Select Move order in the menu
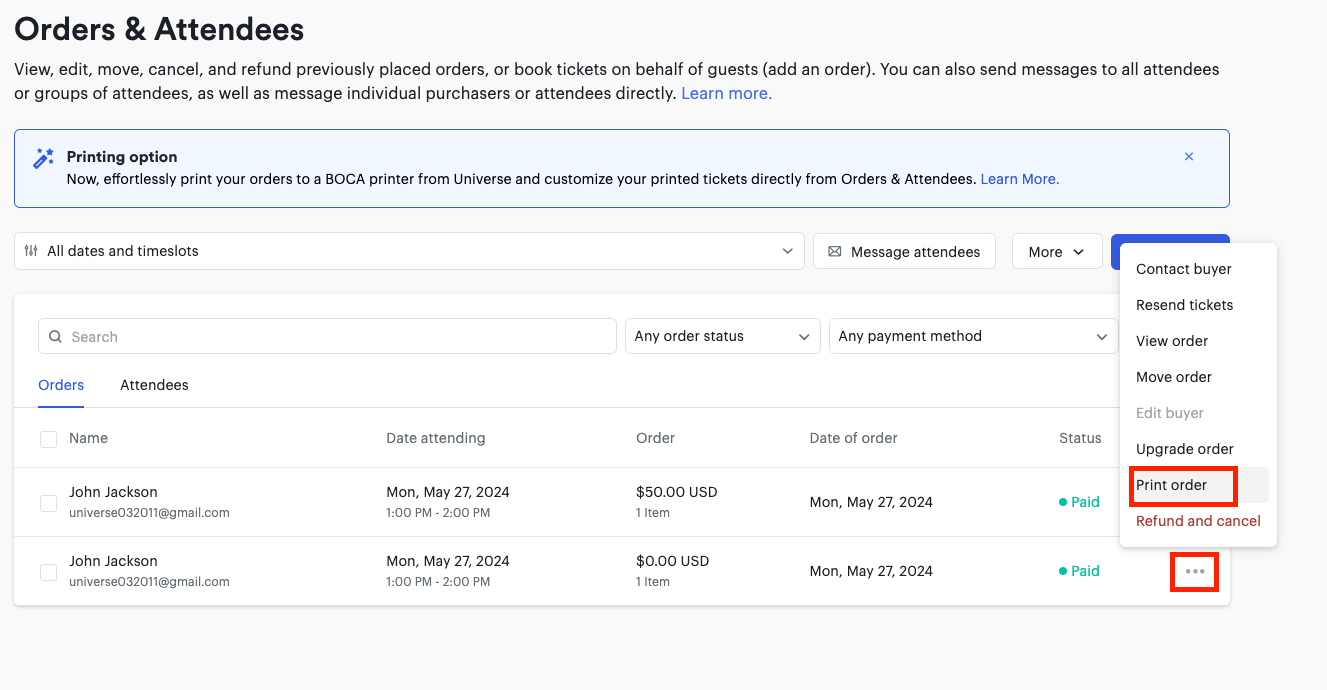 click(x=1174, y=377)
